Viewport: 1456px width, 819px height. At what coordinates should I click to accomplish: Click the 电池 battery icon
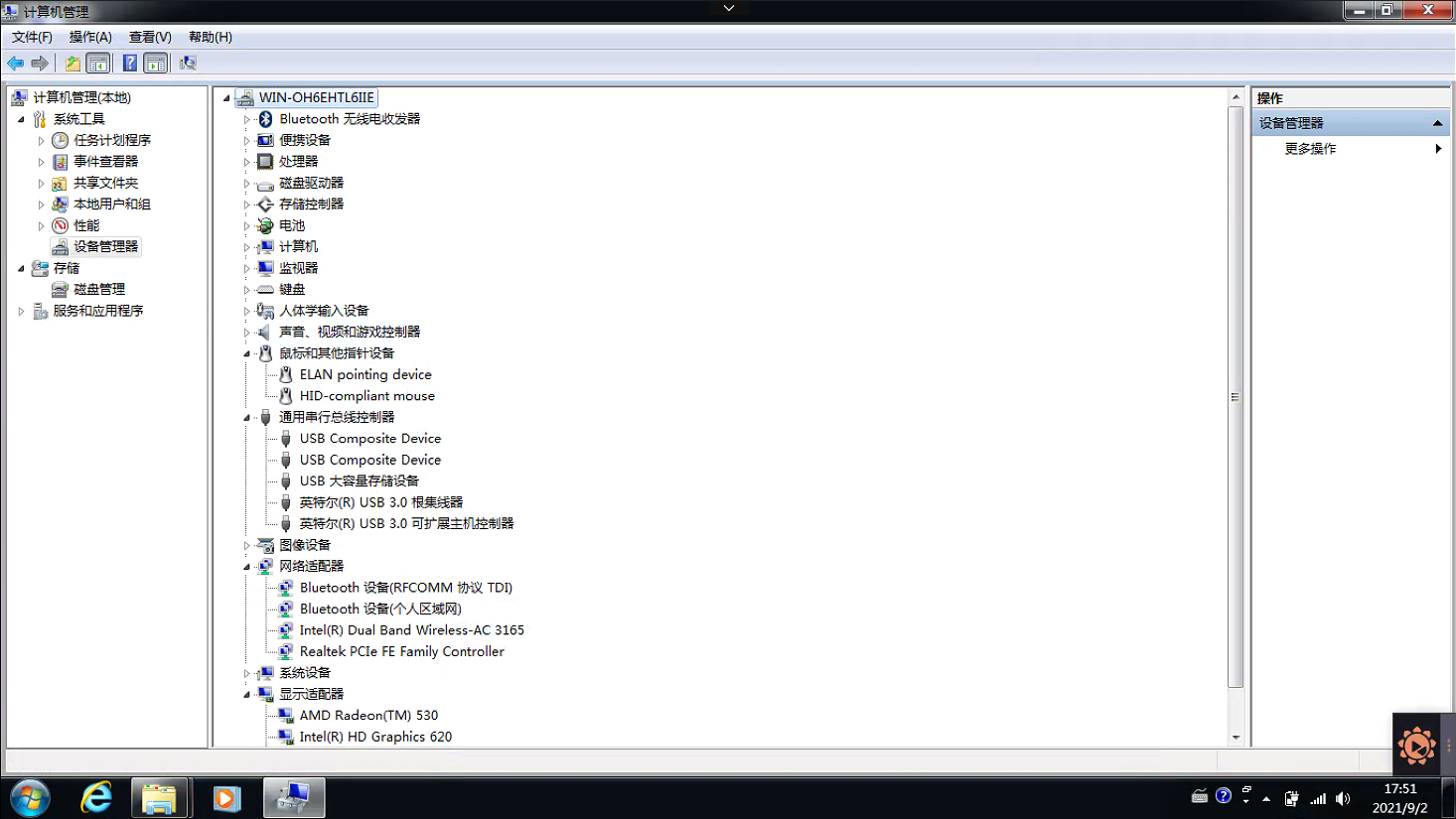pyautogui.click(x=265, y=226)
